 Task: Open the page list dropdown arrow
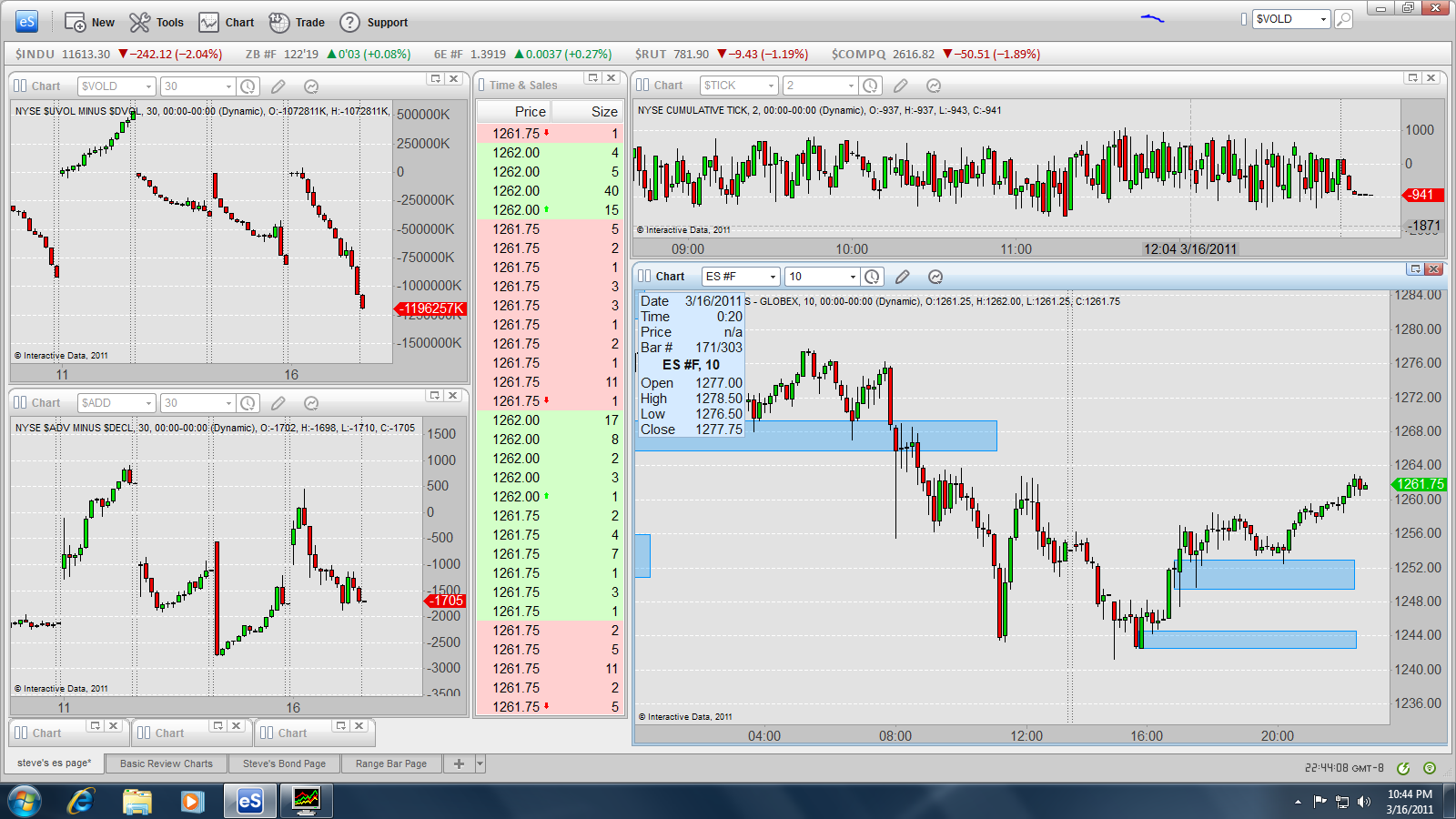[x=480, y=763]
